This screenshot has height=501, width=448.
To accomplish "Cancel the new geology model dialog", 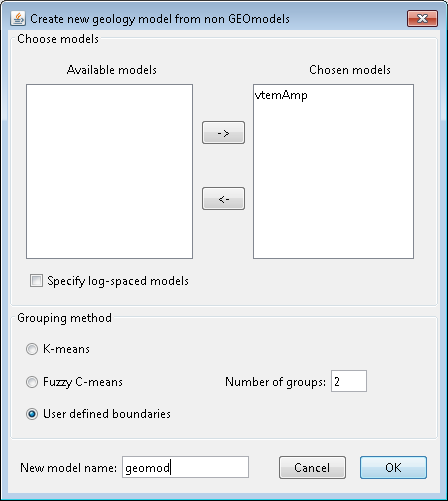I will tap(312, 467).
